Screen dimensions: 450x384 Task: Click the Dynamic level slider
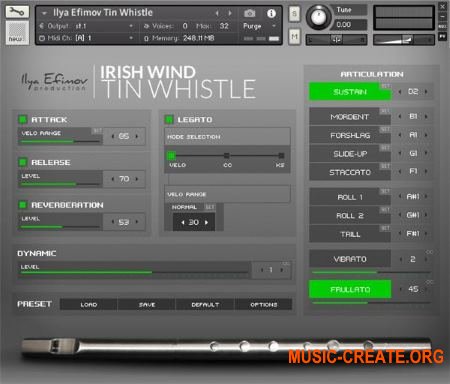click(134, 272)
